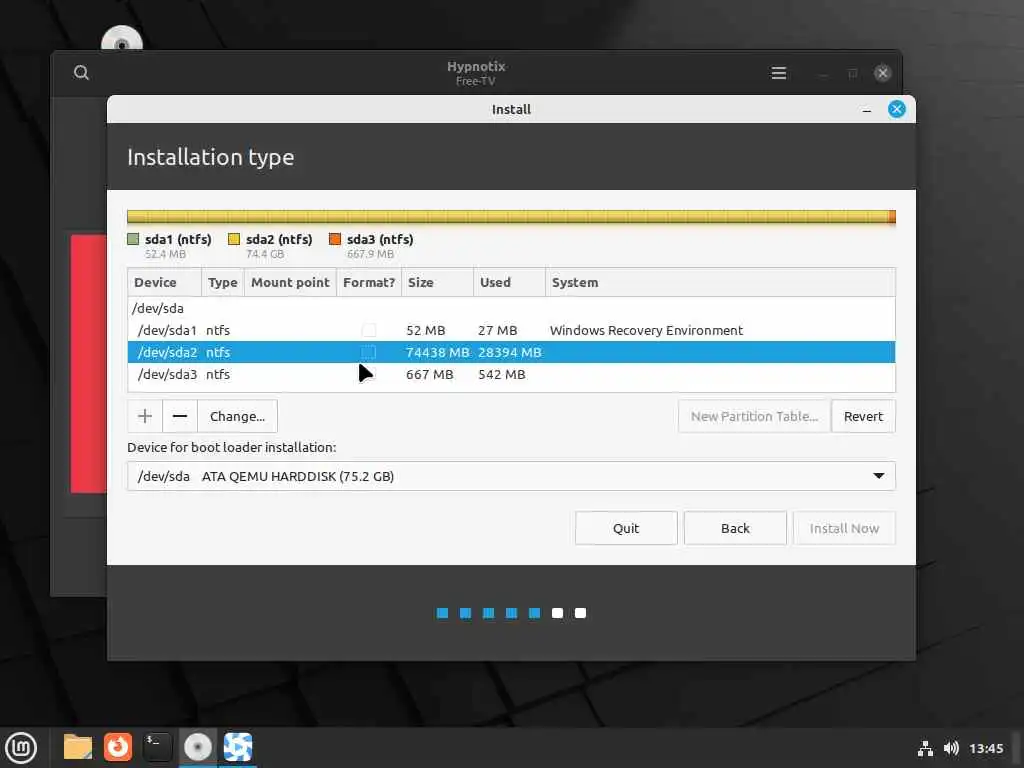Click the 542 MB used cell

coord(502,374)
